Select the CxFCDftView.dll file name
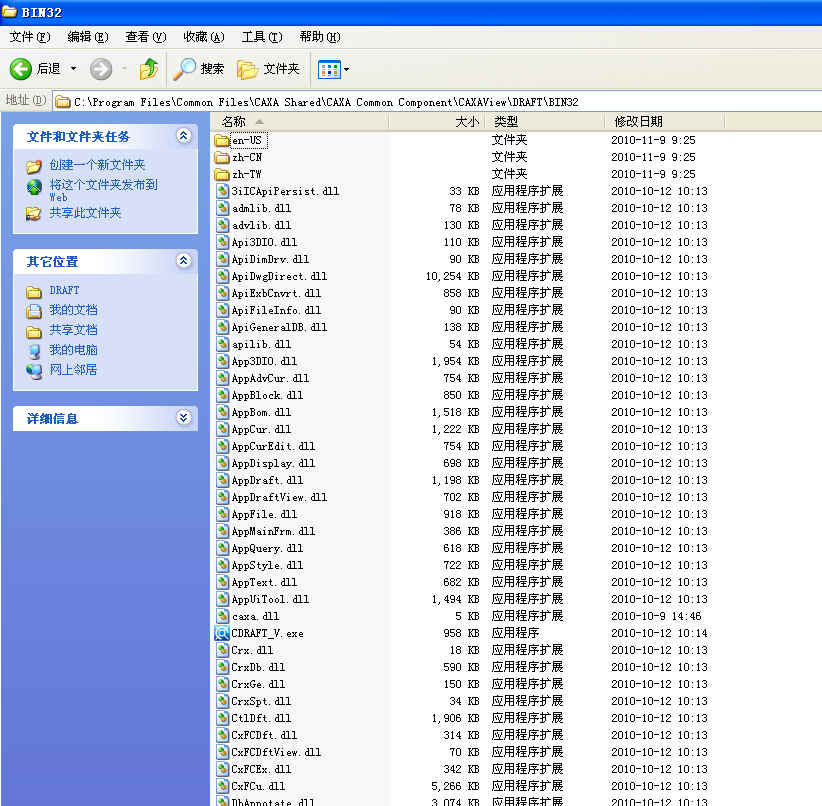 coord(276,753)
